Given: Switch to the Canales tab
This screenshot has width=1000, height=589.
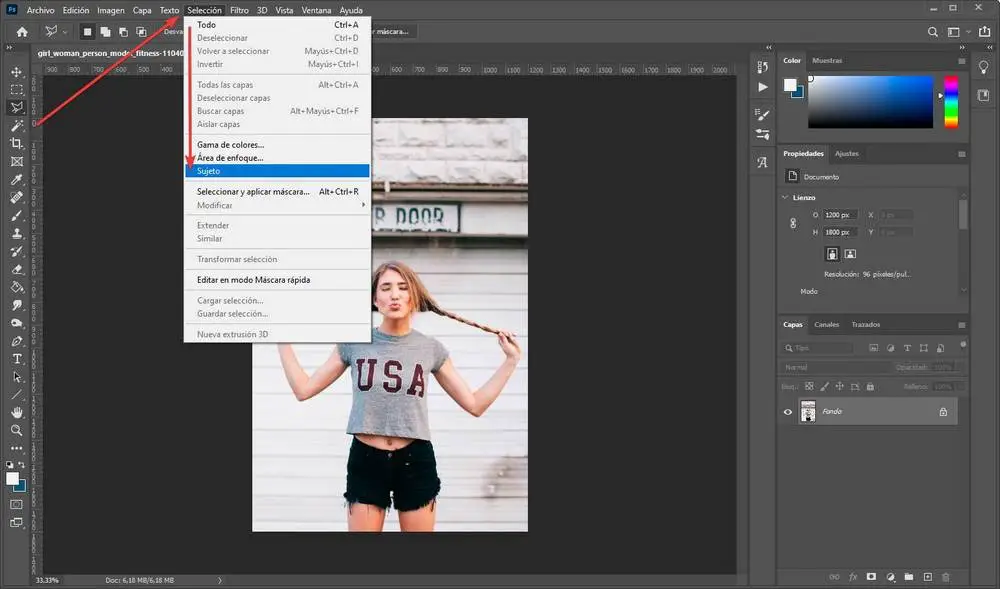Looking at the screenshot, I should [826, 325].
